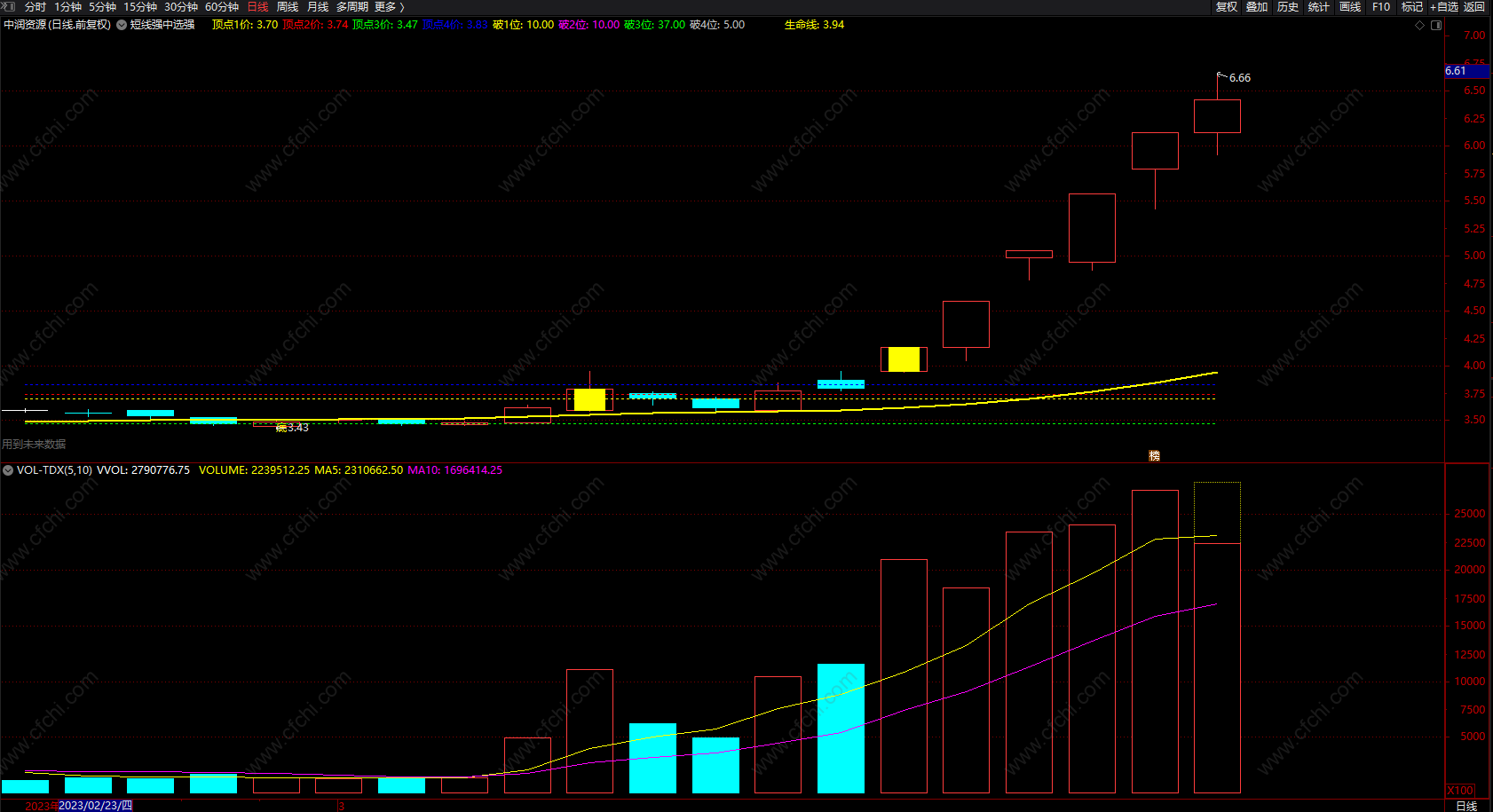The height and width of the screenshot is (812, 1493).
Task: Click the 破3位: 37.00 readout
Action: (655, 25)
